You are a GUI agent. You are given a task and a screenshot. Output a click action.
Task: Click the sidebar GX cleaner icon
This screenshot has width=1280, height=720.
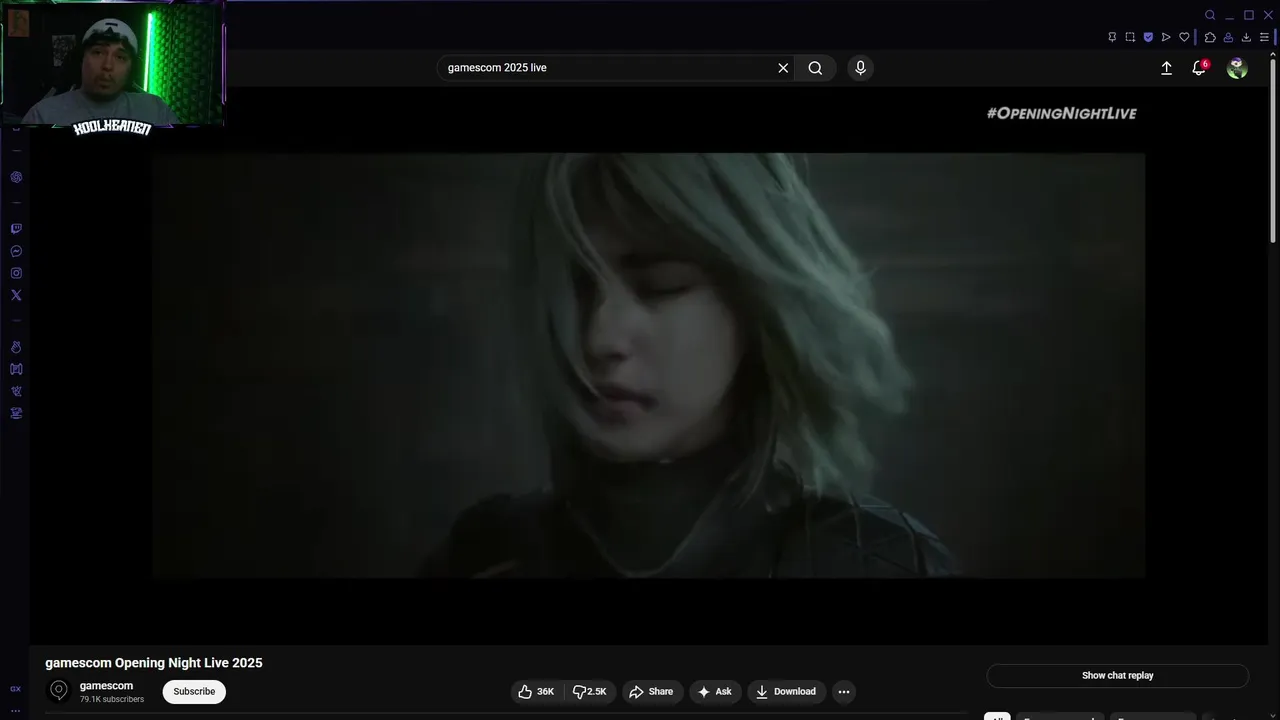pos(16,391)
